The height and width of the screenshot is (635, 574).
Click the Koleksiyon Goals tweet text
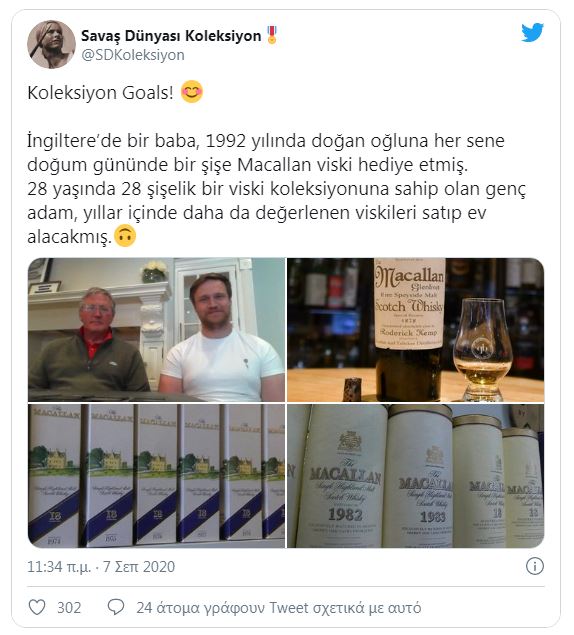pos(100,92)
